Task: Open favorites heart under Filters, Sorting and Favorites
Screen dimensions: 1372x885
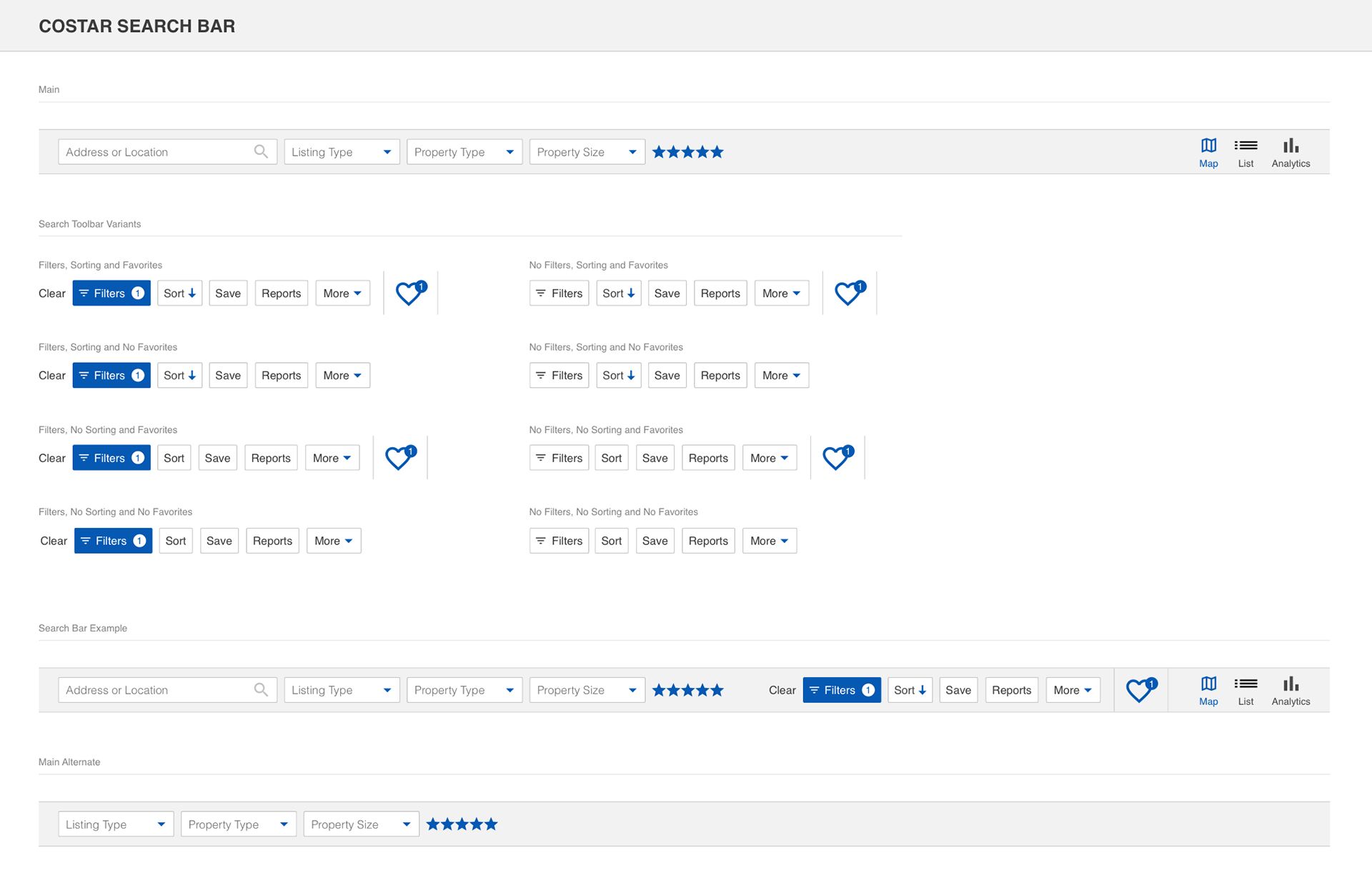Action: (411, 293)
